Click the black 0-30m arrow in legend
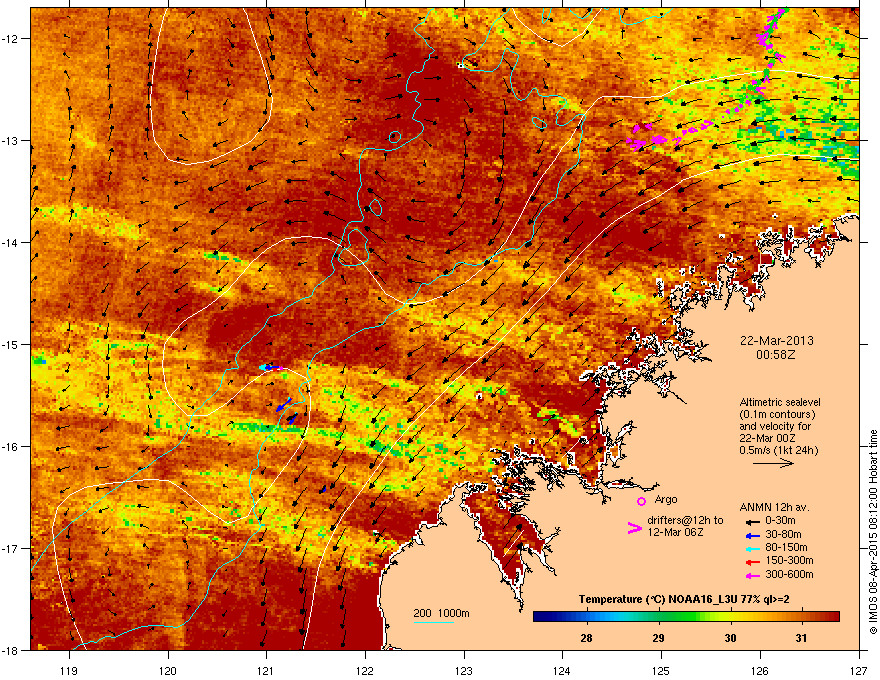Screen dimensions: 880x680 coord(752,521)
